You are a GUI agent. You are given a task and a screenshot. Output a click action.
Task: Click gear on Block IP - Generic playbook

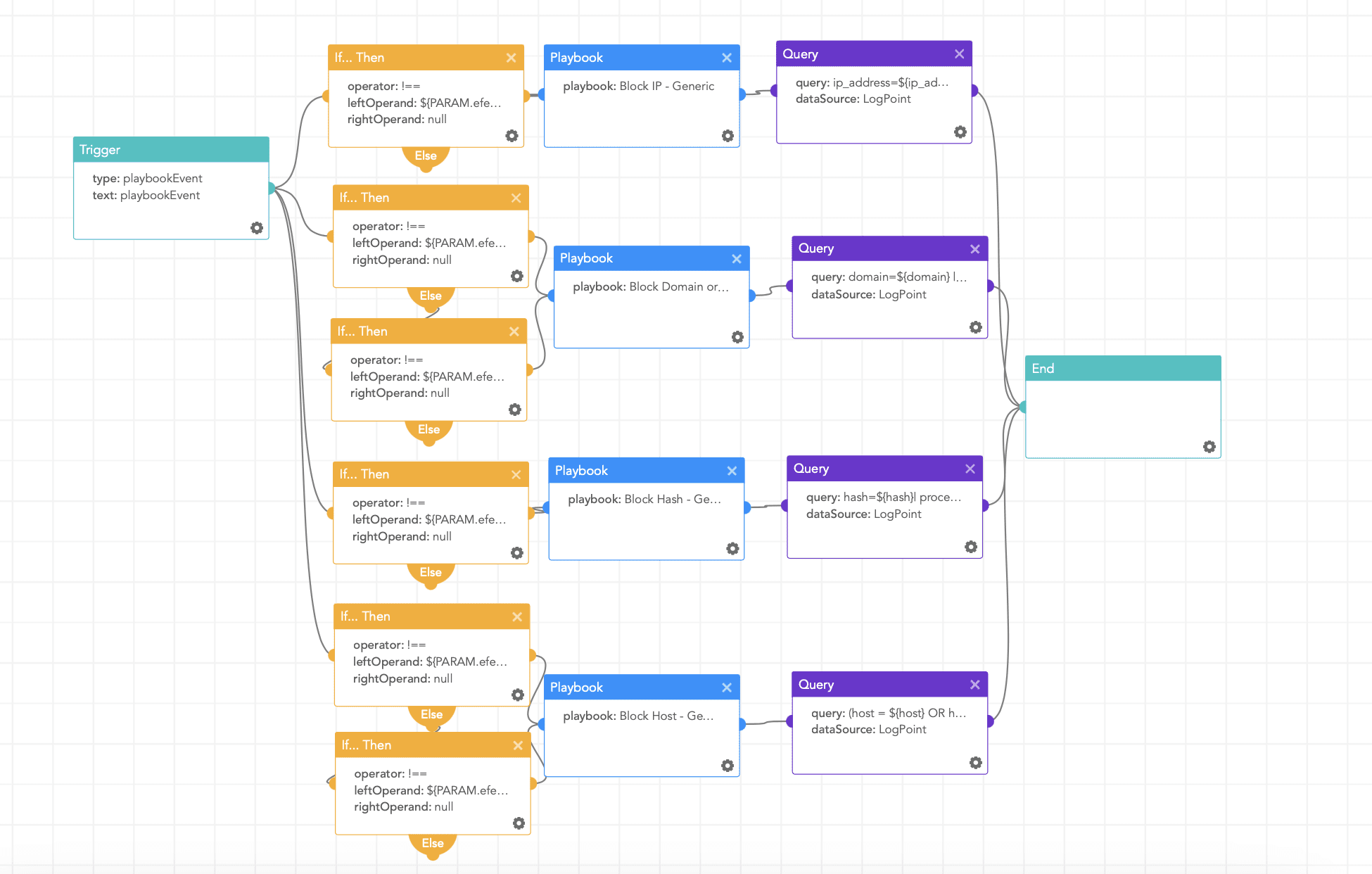coord(728,135)
